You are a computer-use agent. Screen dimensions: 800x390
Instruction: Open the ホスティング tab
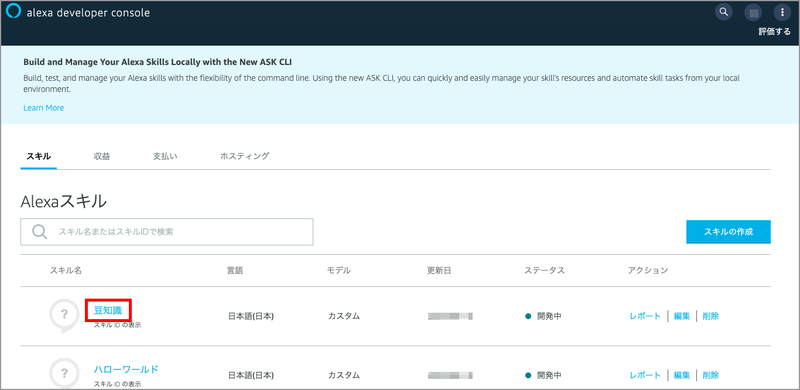[244, 156]
